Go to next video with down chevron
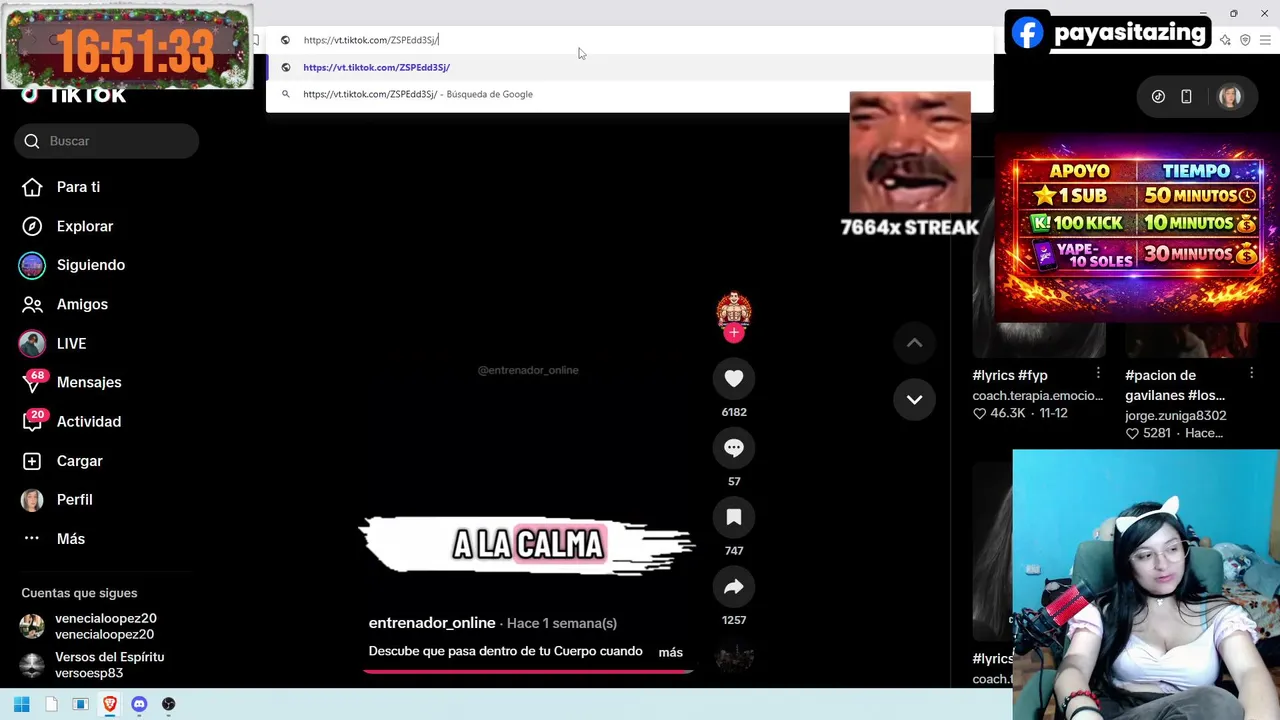The height and width of the screenshot is (720, 1280). coord(914,399)
